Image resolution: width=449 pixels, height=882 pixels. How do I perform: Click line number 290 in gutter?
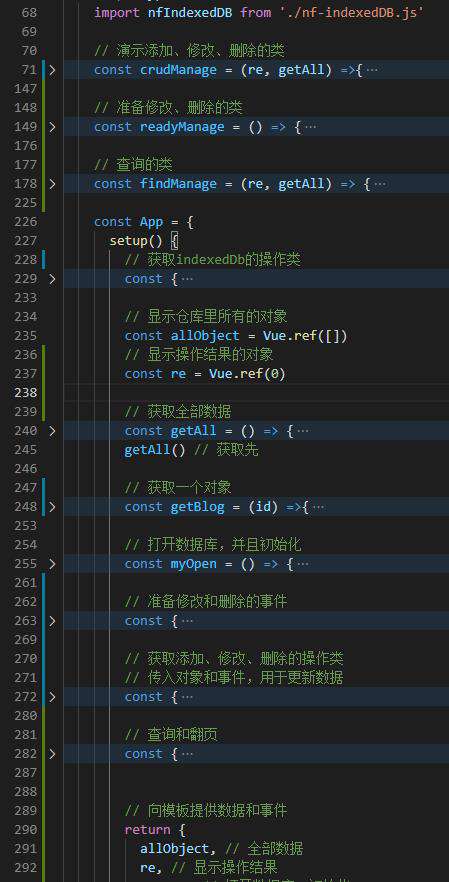[x=26, y=830]
